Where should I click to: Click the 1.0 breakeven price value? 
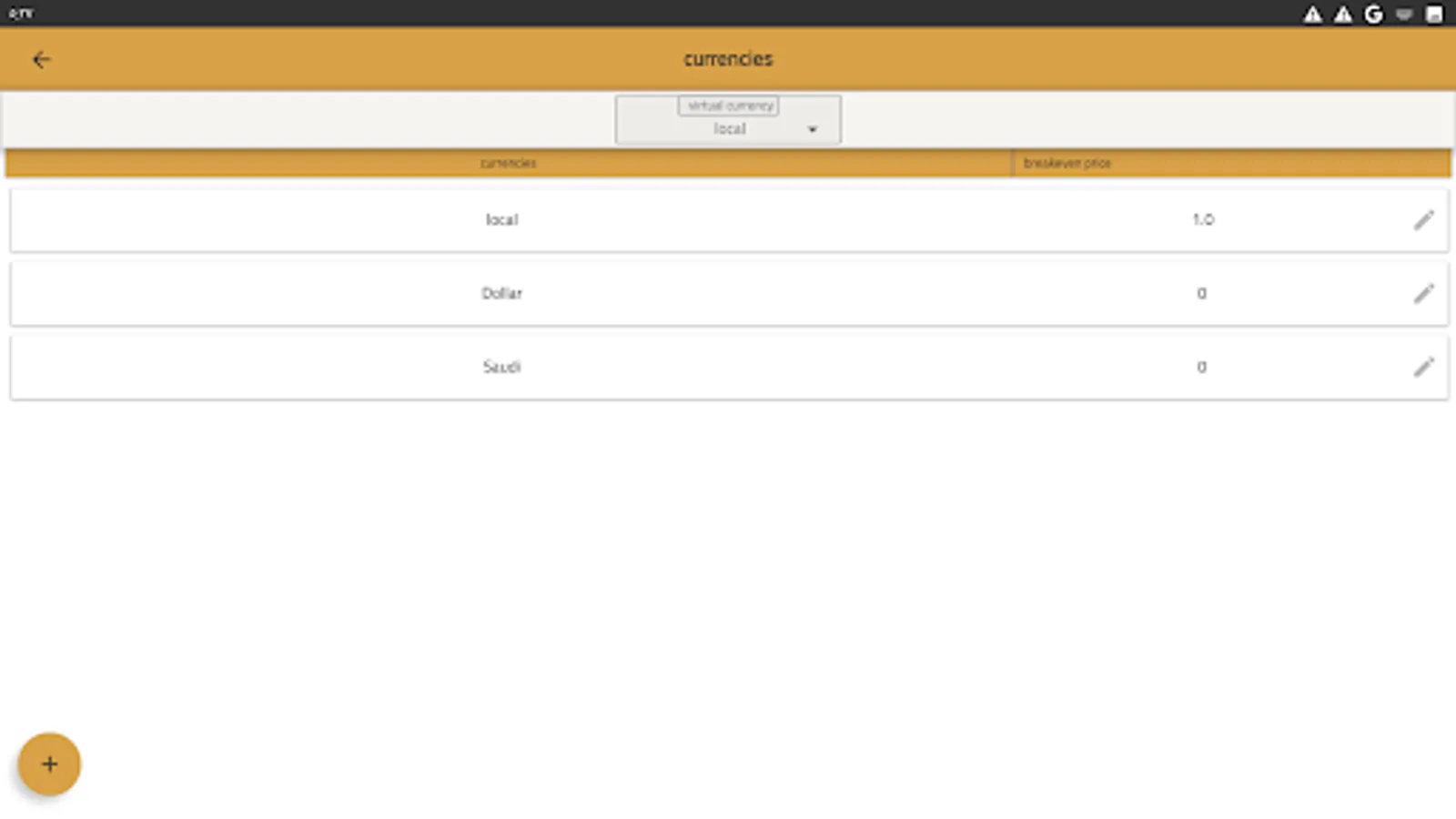1203,219
